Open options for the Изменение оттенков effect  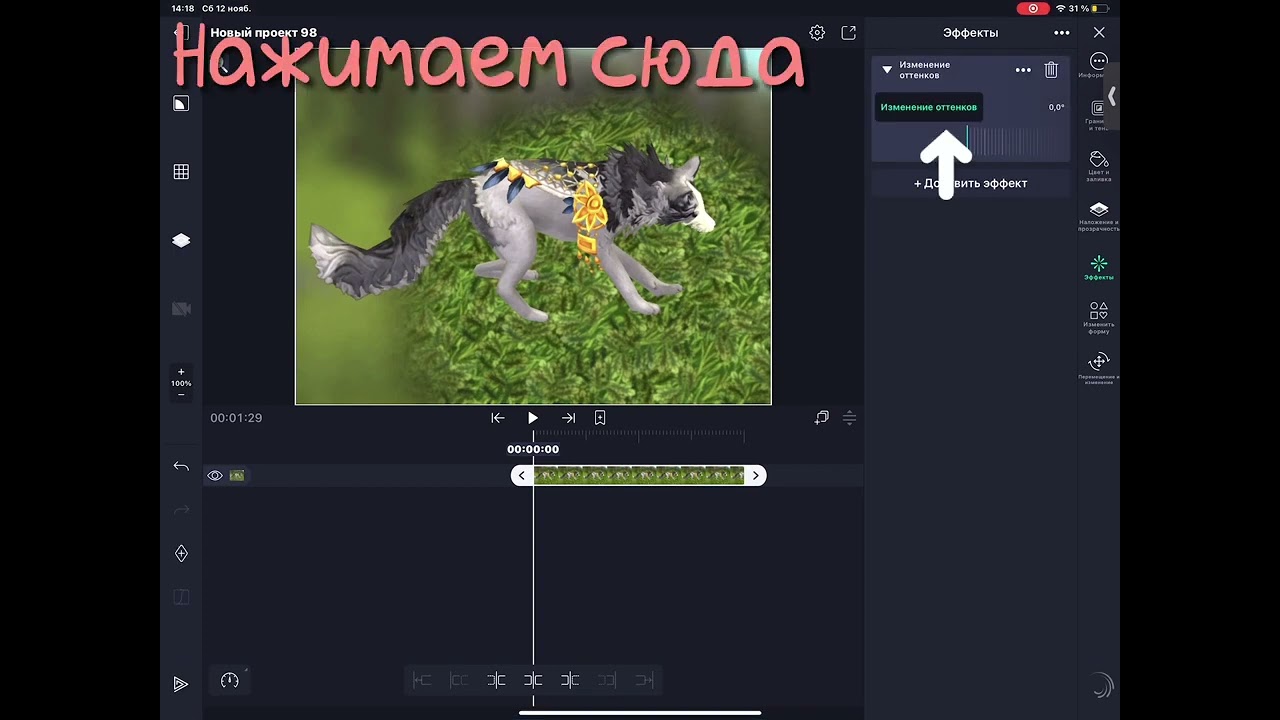point(1023,70)
